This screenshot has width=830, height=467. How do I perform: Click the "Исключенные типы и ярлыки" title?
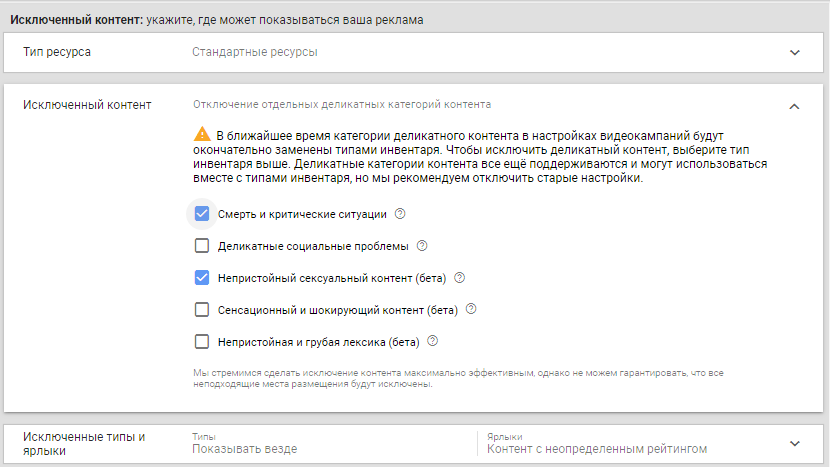[x=84, y=443]
